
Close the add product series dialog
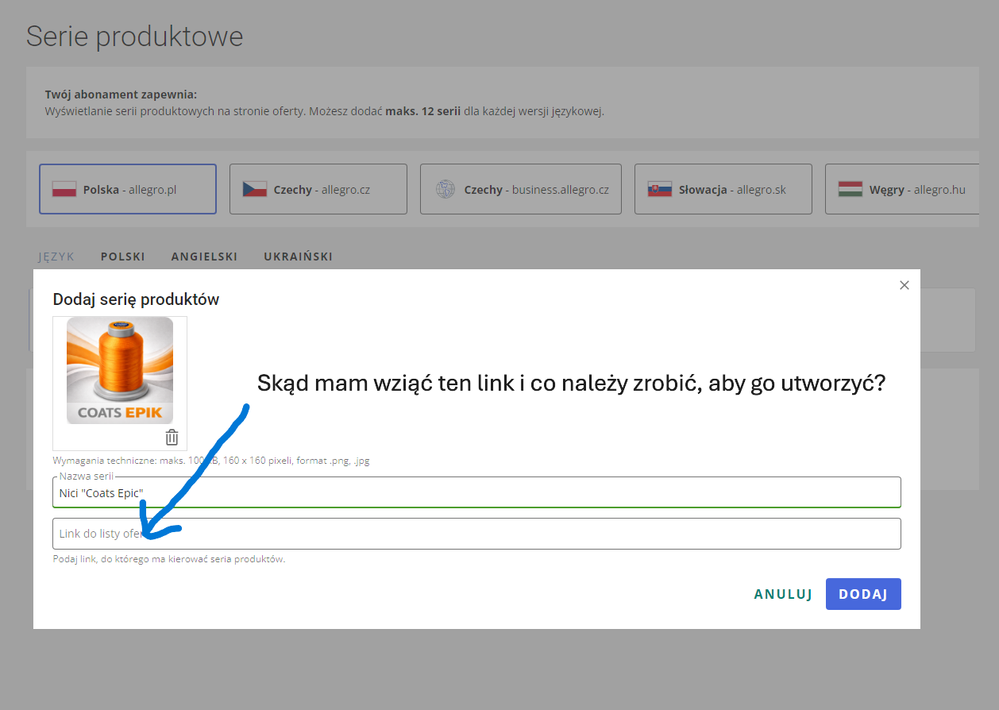[x=904, y=285]
